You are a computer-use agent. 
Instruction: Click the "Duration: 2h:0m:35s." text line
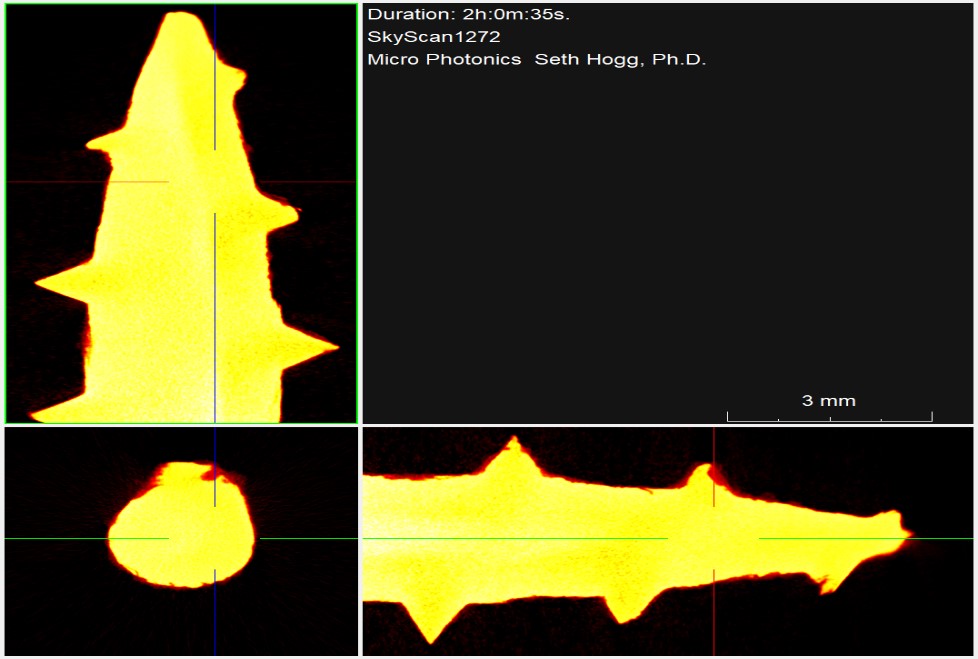[x=468, y=15]
